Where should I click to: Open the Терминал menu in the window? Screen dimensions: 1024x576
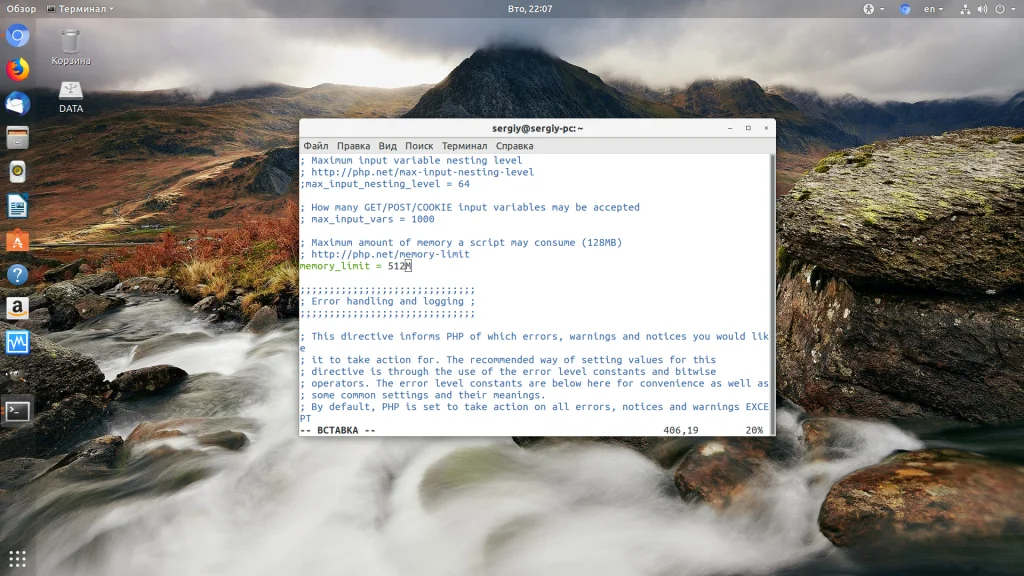pos(464,146)
